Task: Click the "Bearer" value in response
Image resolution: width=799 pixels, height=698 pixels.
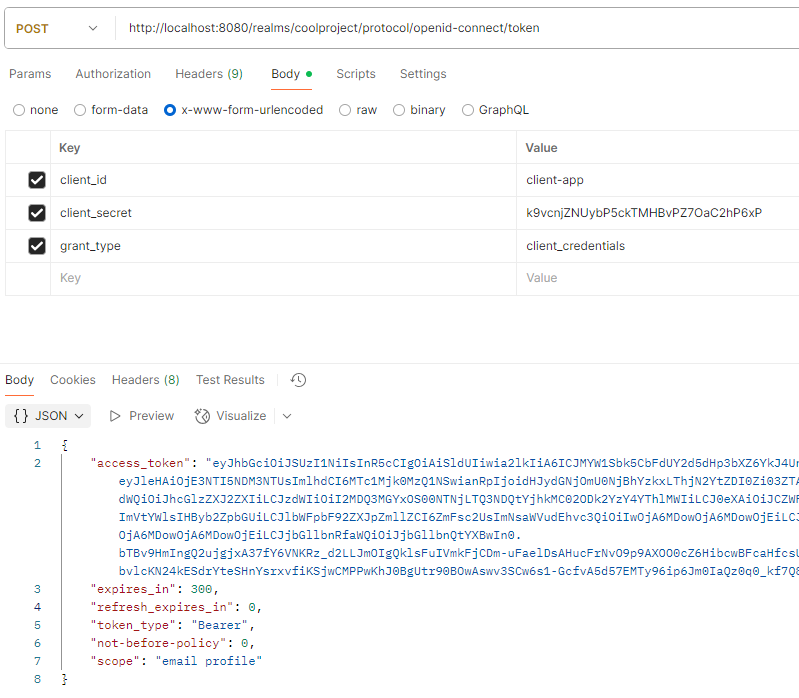Action: pos(220,625)
